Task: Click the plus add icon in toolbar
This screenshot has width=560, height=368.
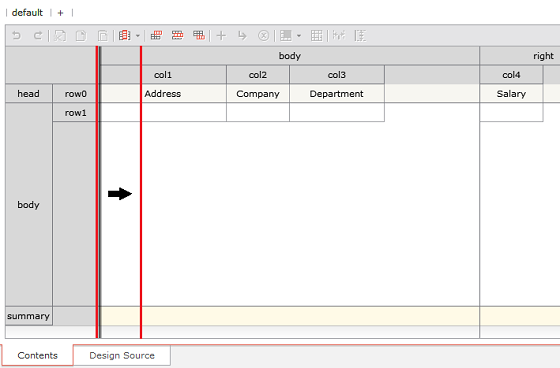Action: point(221,35)
